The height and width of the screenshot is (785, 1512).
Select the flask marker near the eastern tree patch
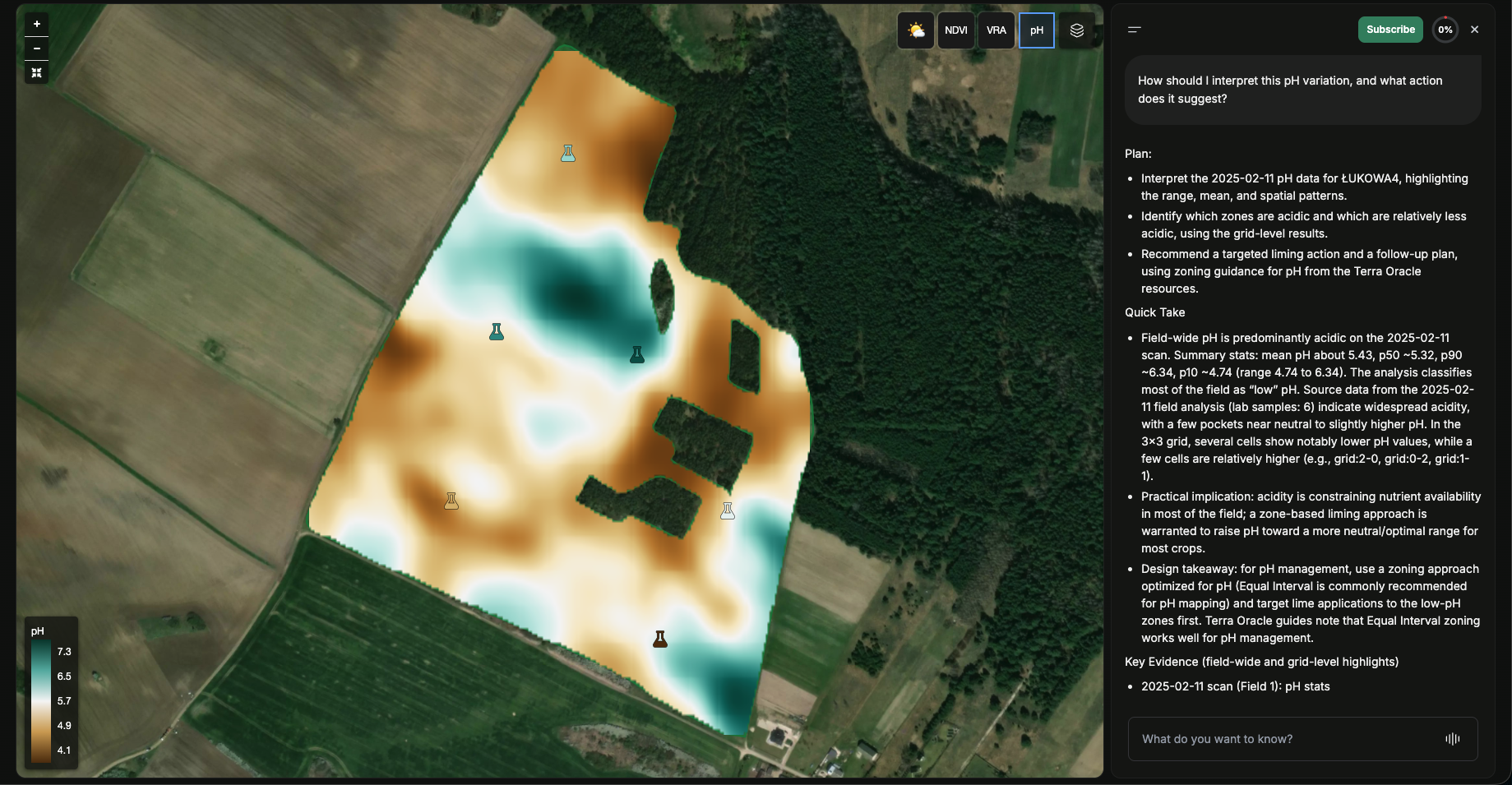point(728,510)
